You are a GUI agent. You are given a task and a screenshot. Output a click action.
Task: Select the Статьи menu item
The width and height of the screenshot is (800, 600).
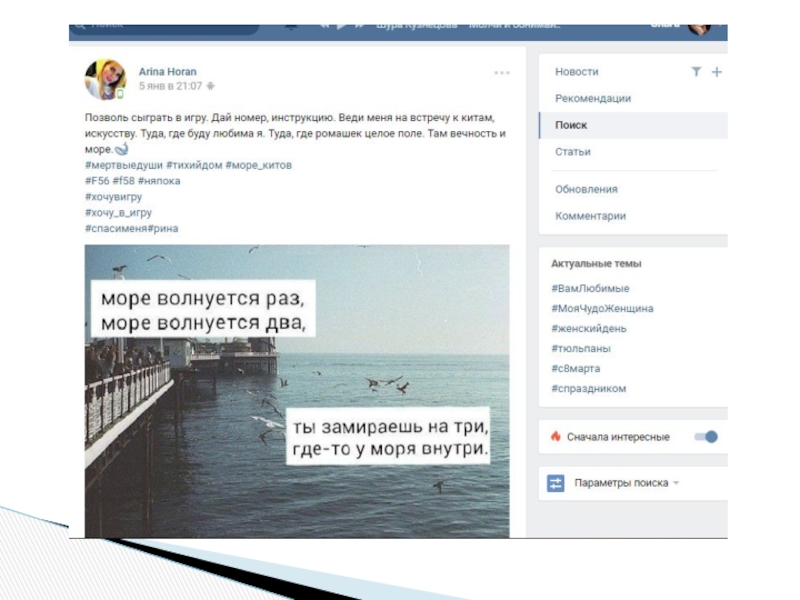573,152
